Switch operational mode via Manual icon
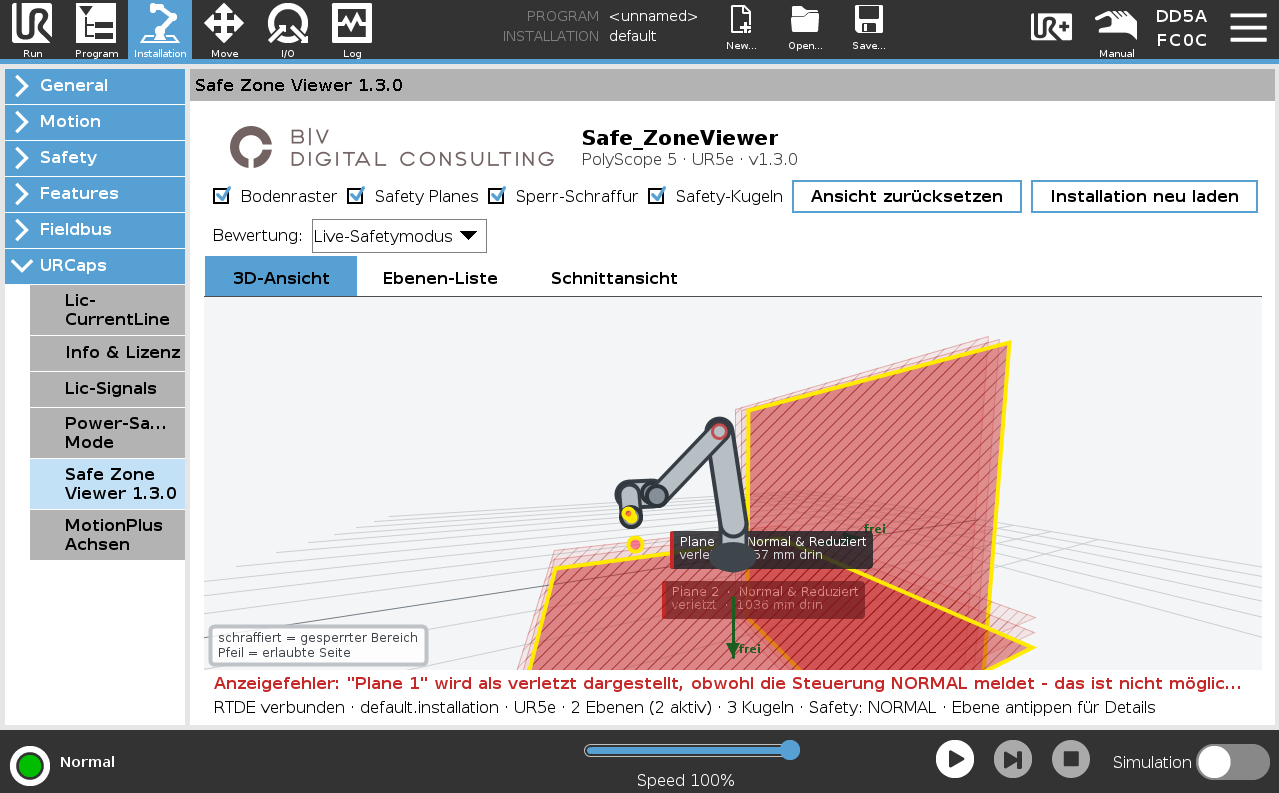Image resolution: width=1279 pixels, height=793 pixels. tap(1116, 32)
